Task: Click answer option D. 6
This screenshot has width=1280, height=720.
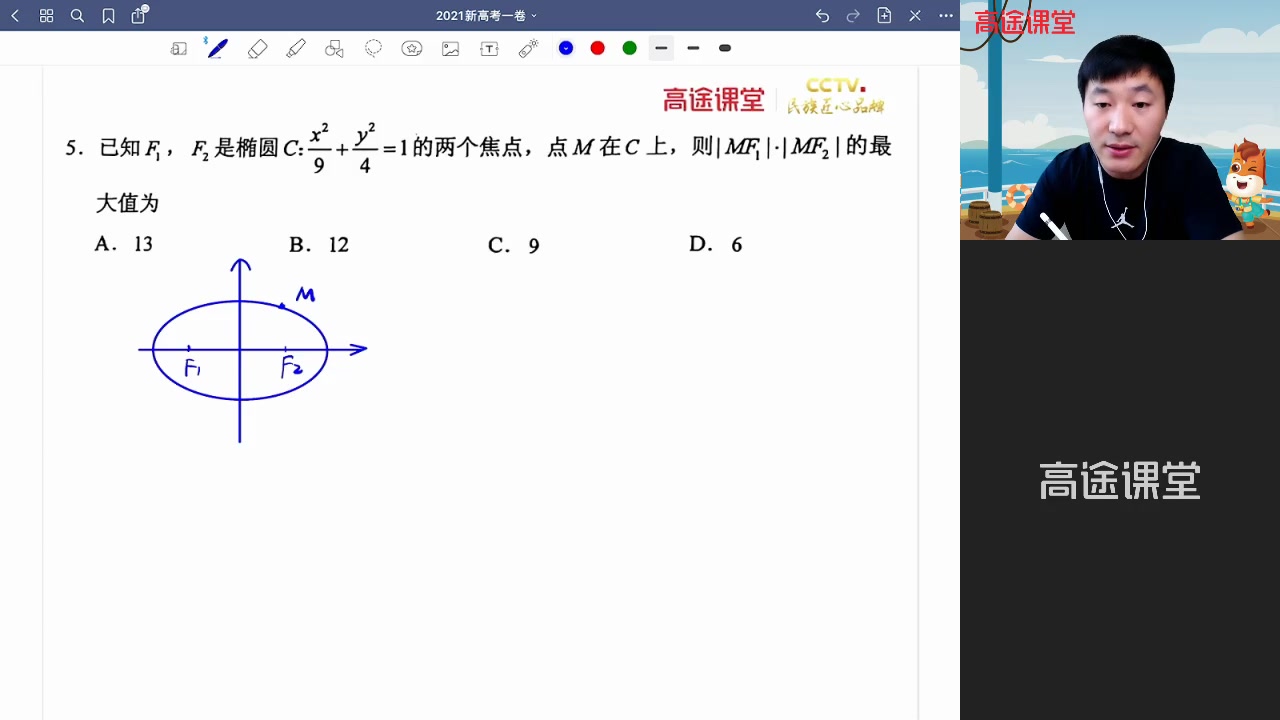Action: (x=716, y=245)
